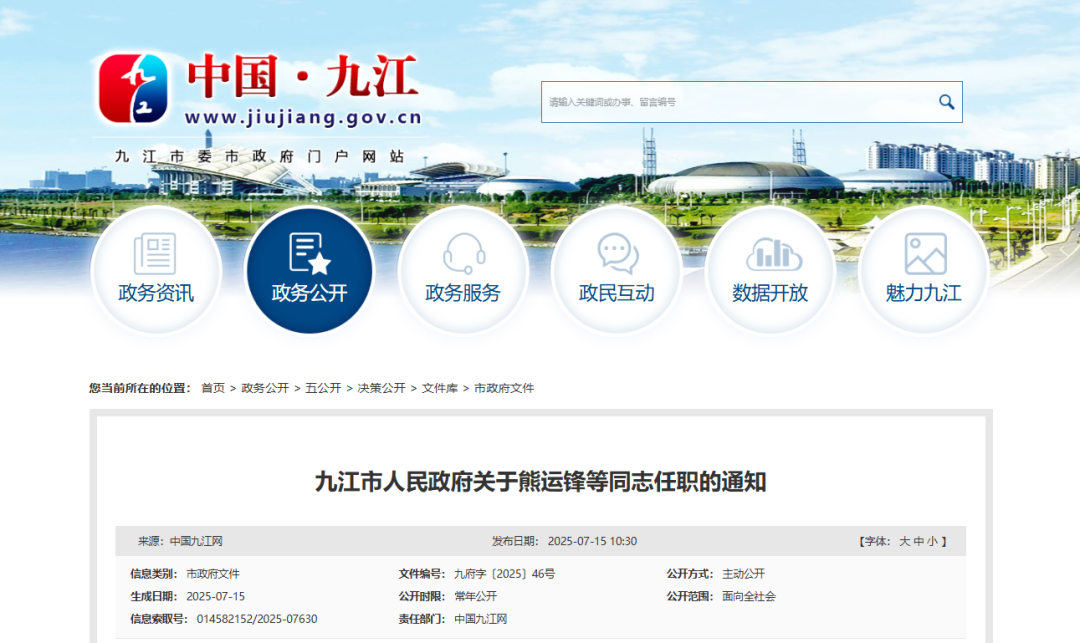Click 常年公开 time limit value
Viewport: 1080px width, 643px height.
(x=475, y=596)
